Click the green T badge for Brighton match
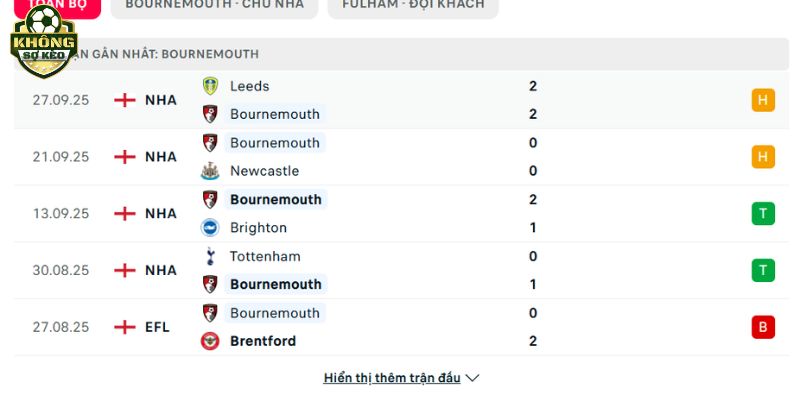Screen dimensions: 800x400 pyautogui.click(x=763, y=213)
